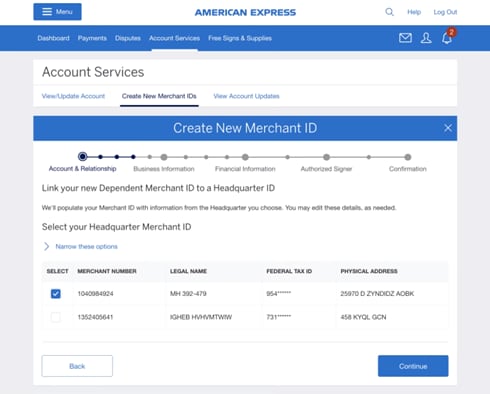Select Create New Merchant IDs tab
The height and width of the screenshot is (394, 490).
coord(159,96)
